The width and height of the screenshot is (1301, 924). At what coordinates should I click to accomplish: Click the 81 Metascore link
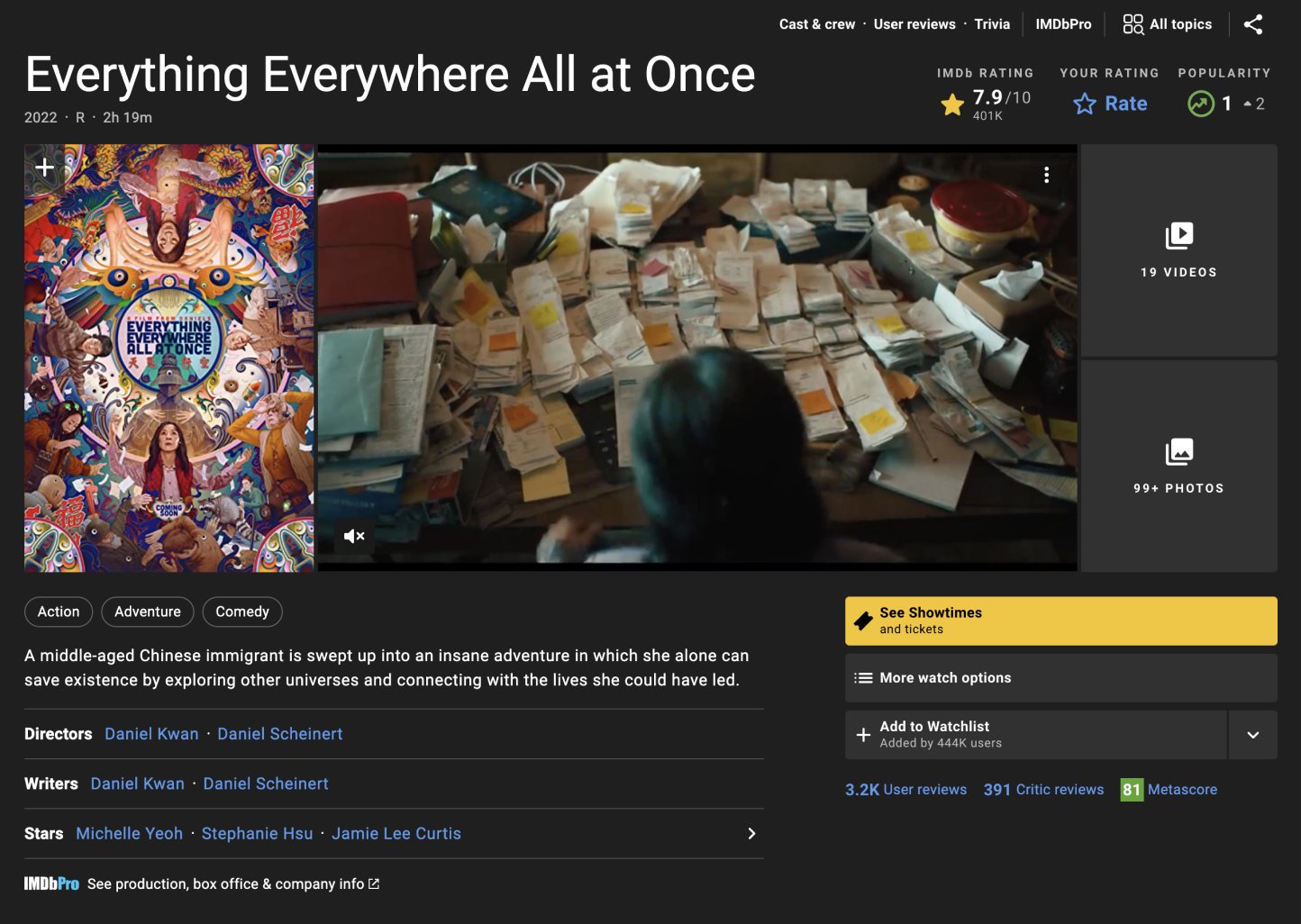click(1169, 790)
